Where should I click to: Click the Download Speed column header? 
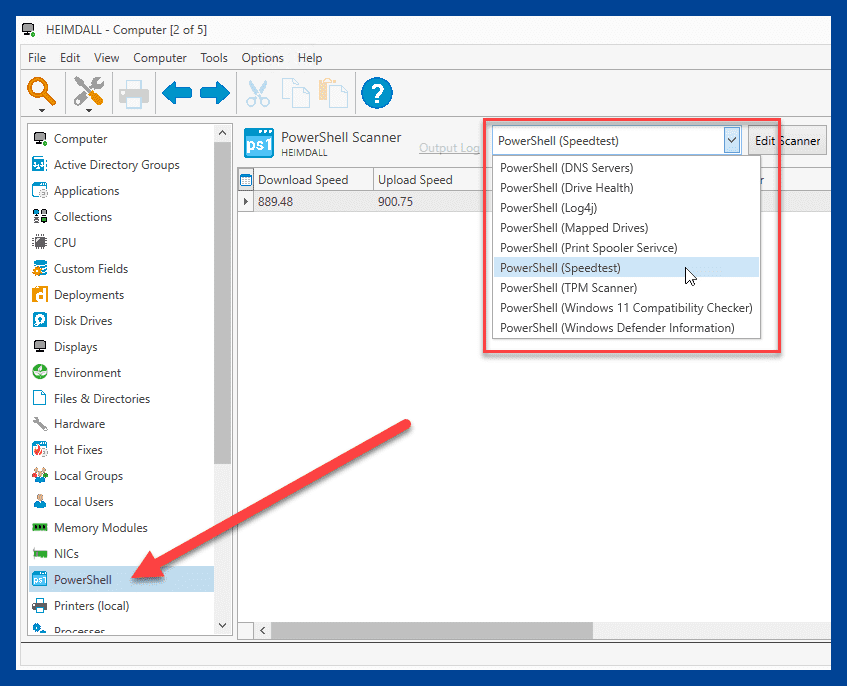point(313,180)
